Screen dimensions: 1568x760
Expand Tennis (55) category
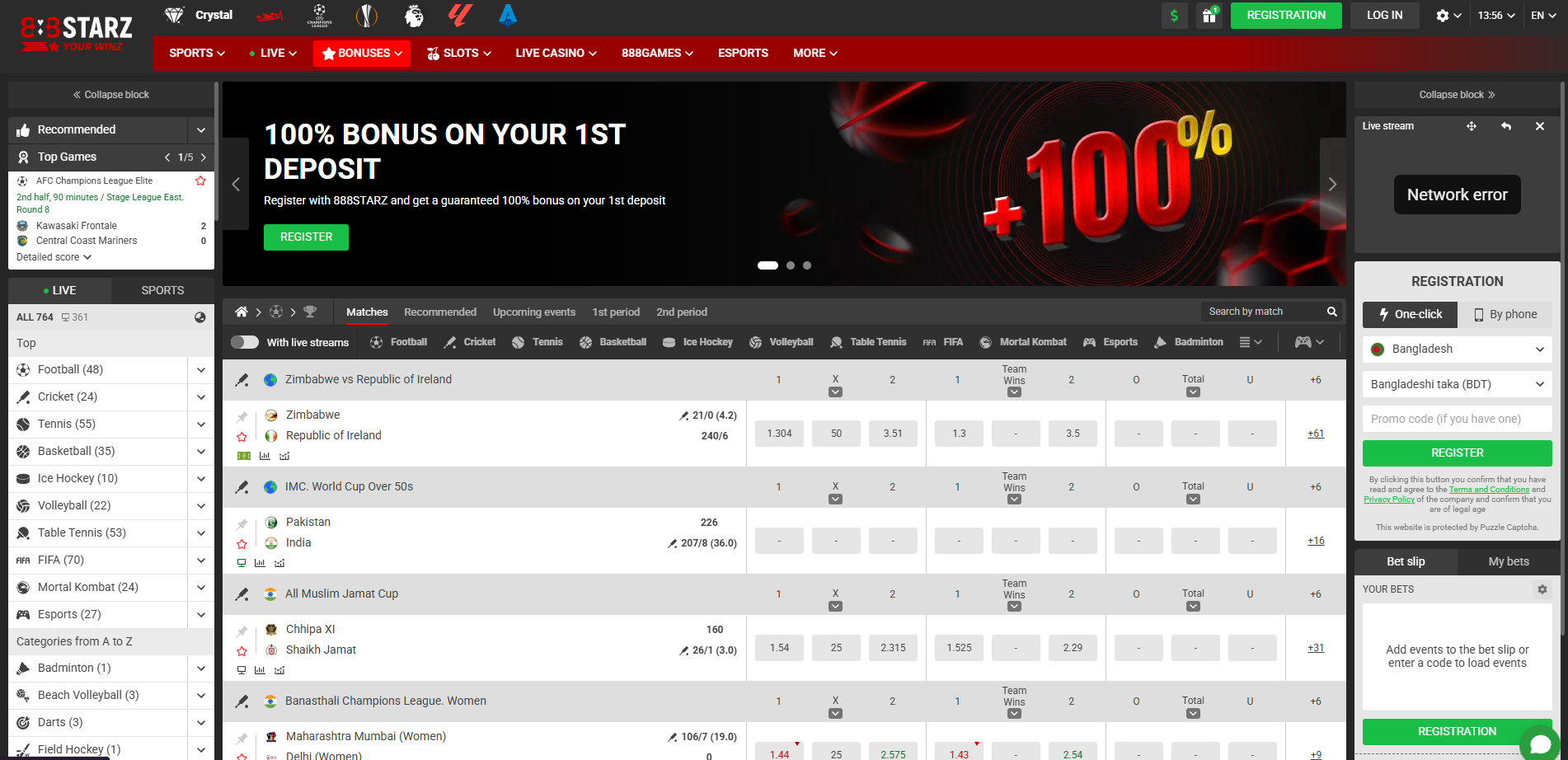[201, 425]
